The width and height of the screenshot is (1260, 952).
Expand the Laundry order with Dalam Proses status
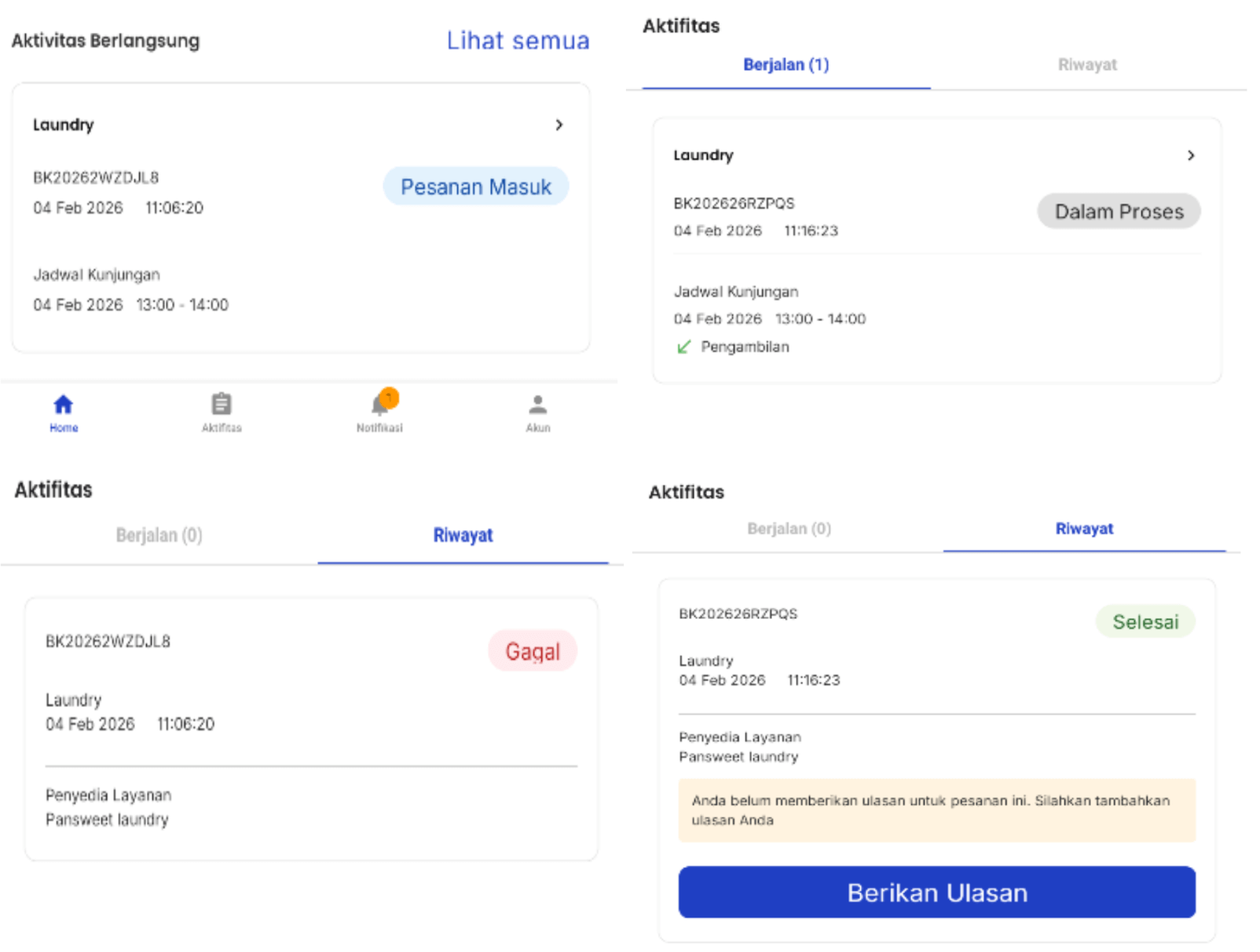click(x=1190, y=156)
